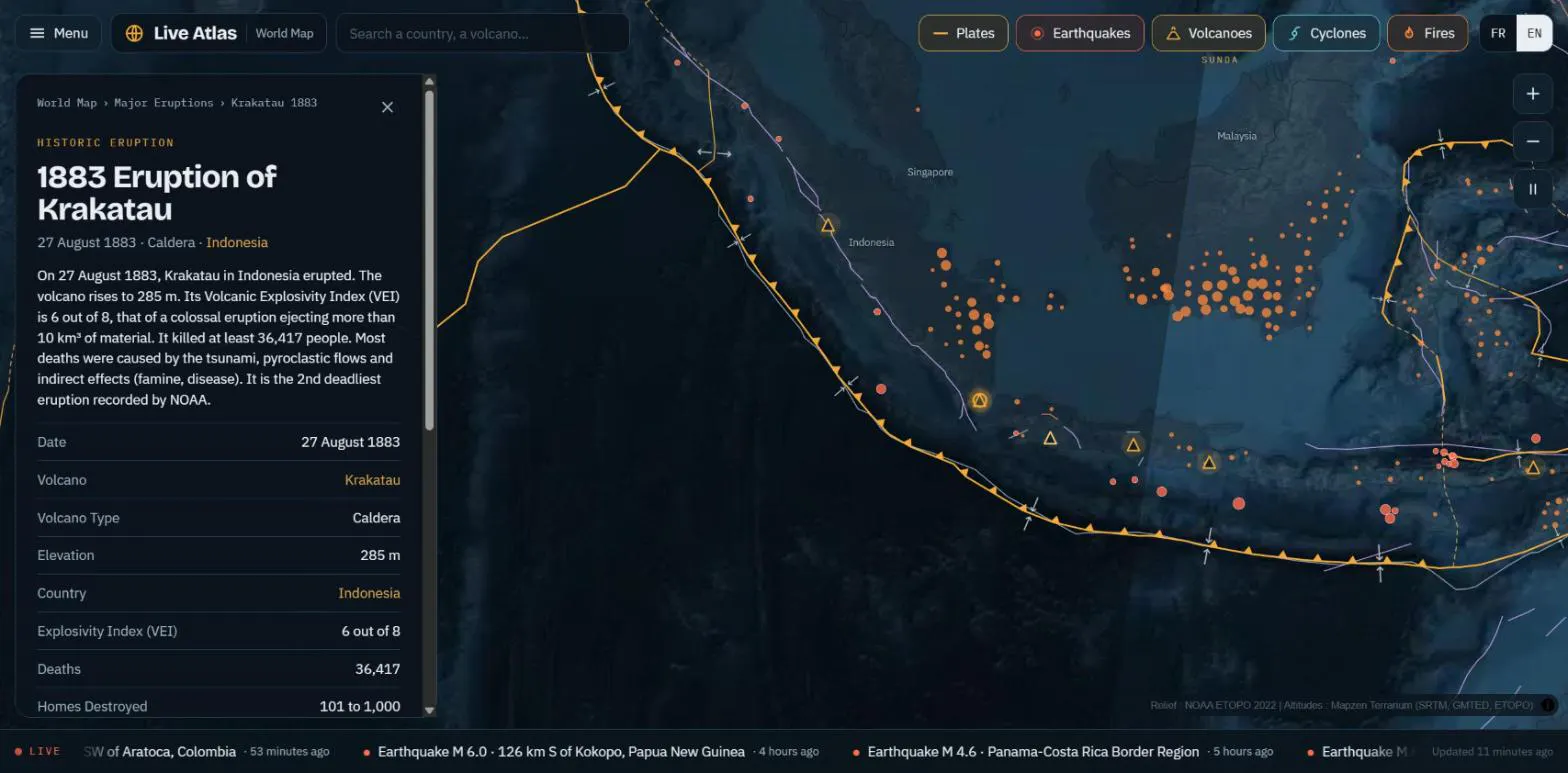Click the panel scrollbar up arrow
The image size is (1568, 773).
(x=430, y=82)
